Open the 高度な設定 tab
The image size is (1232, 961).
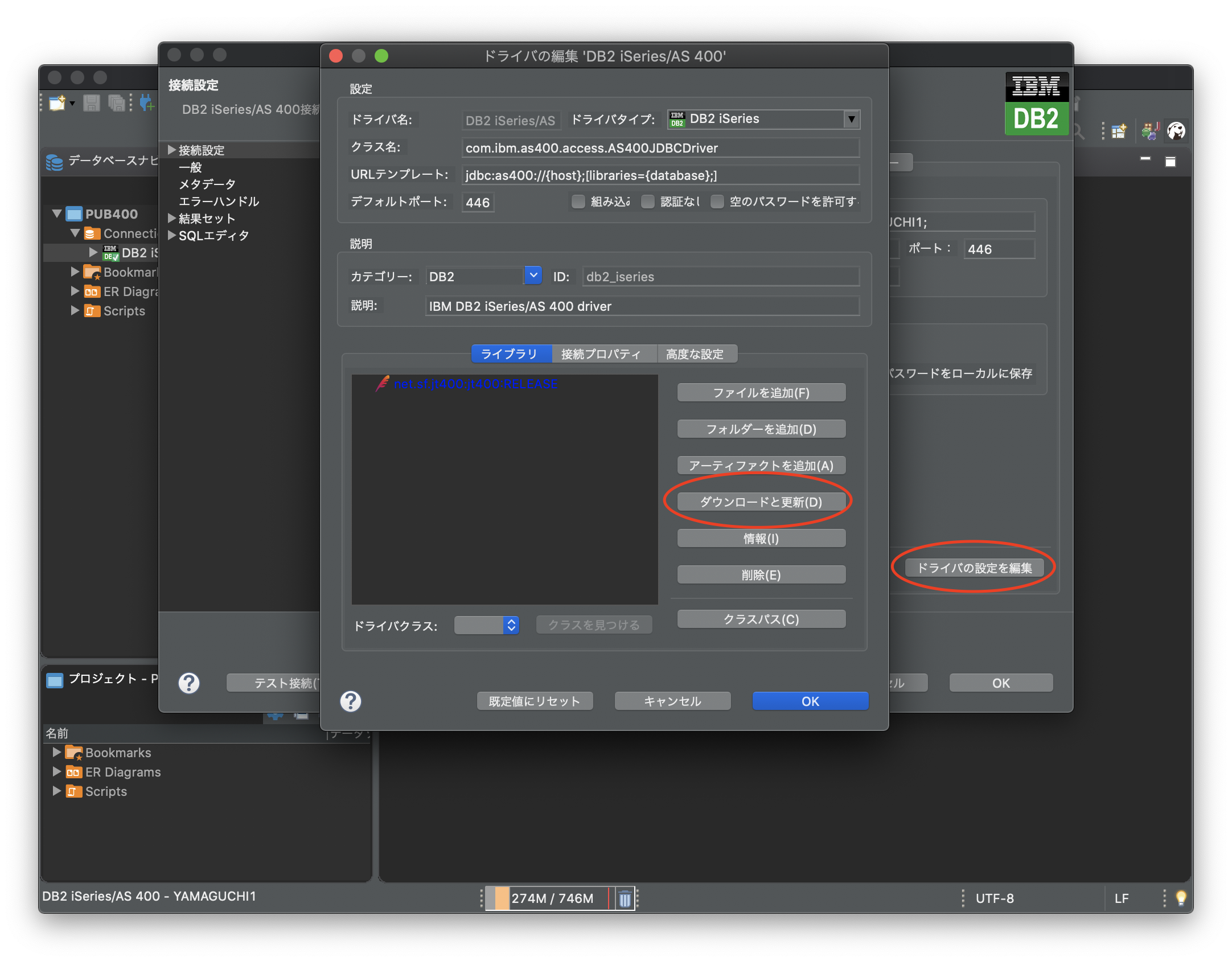click(697, 354)
